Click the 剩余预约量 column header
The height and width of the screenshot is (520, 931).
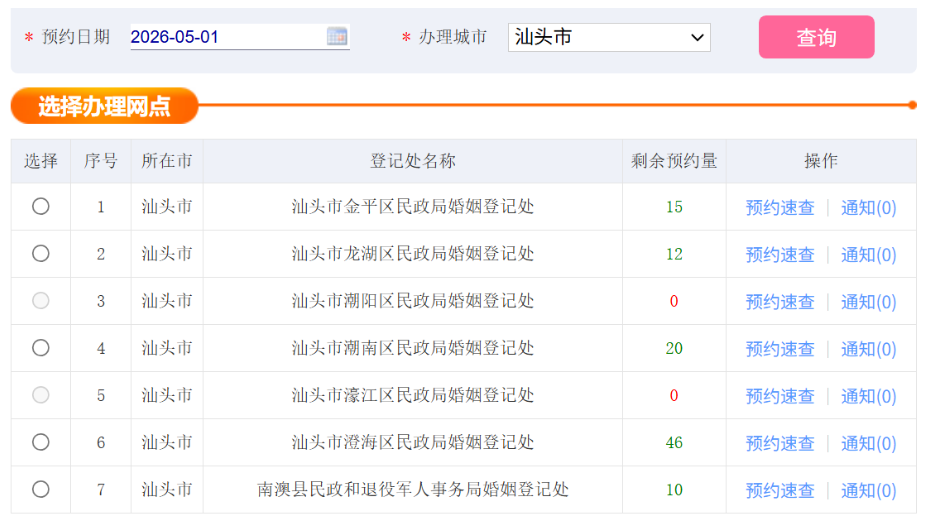tap(674, 161)
